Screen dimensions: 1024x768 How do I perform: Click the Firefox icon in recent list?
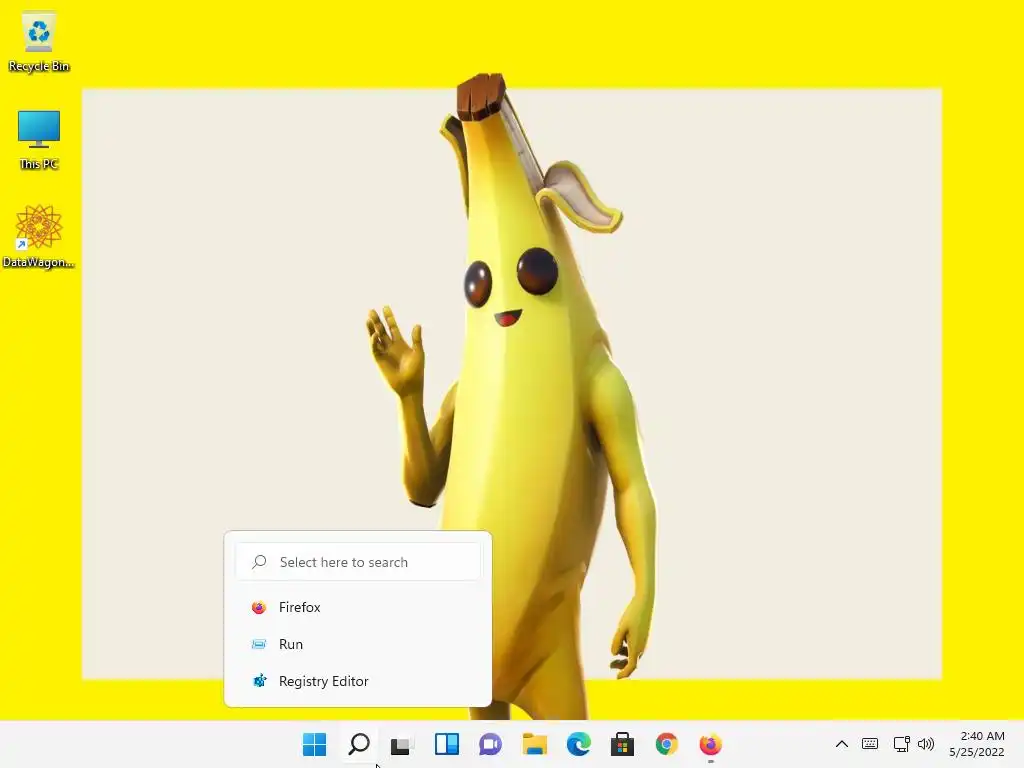click(259, 607)
